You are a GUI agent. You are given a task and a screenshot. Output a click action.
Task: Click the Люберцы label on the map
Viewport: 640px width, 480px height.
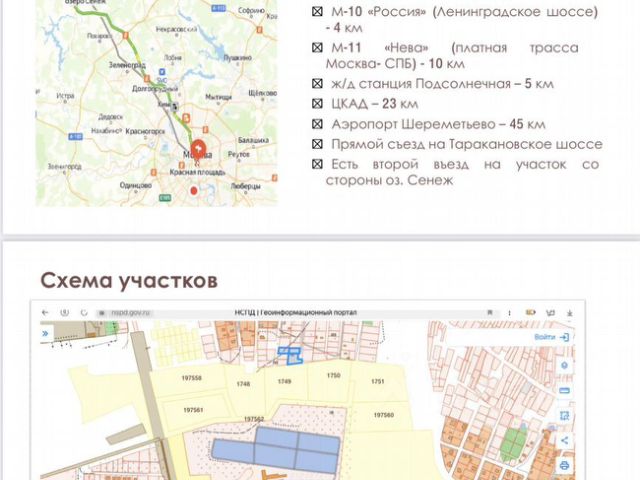[246, 186]
